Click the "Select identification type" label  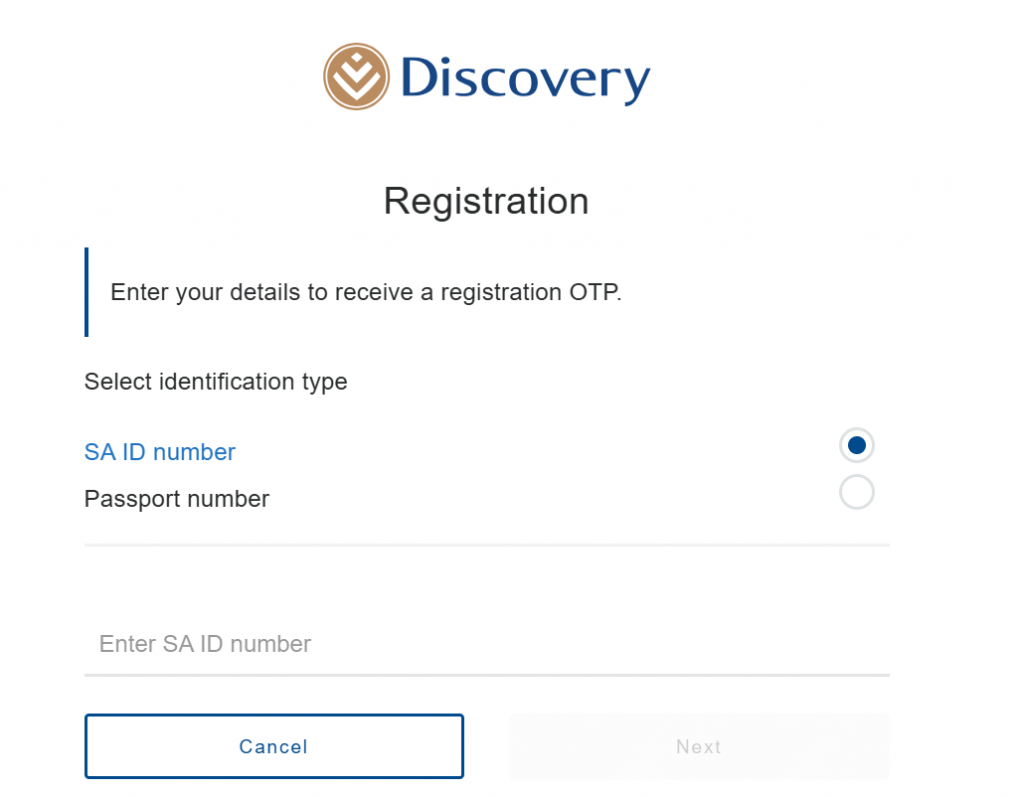click(x=216, y=382)
